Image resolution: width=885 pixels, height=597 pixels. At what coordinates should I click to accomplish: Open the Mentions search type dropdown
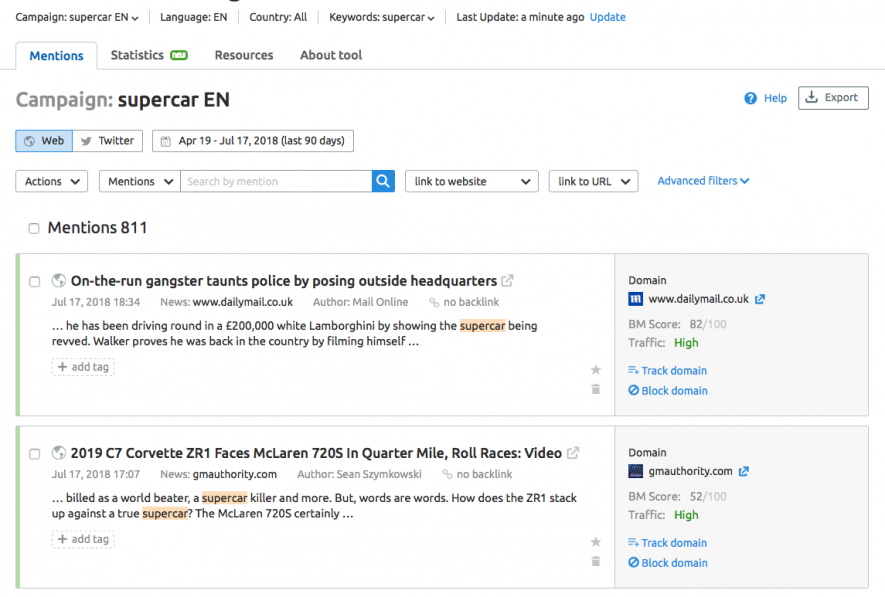click(139, 181)
